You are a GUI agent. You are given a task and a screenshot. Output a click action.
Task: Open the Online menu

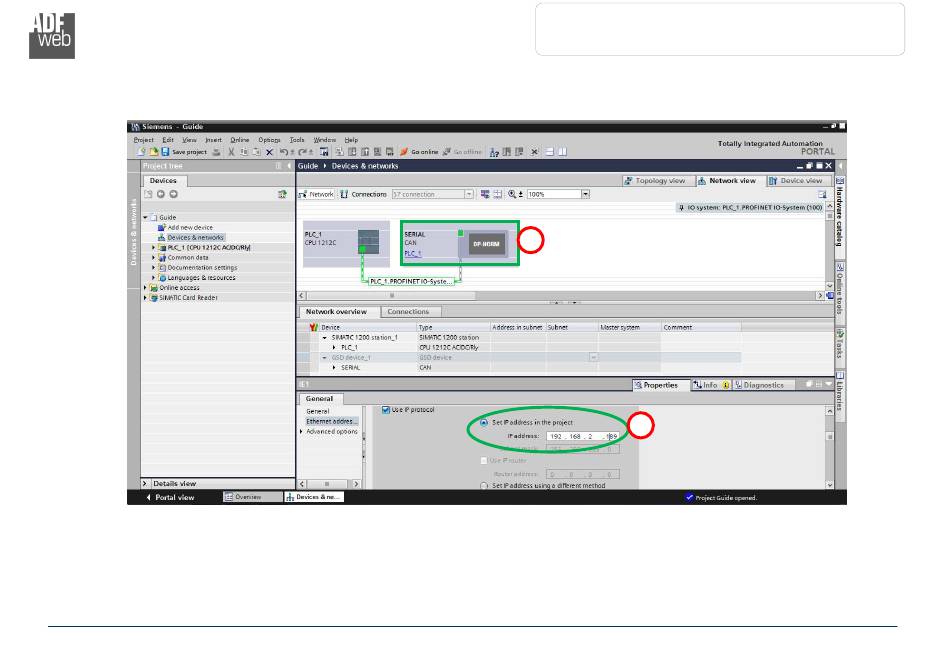coord(239,140)
